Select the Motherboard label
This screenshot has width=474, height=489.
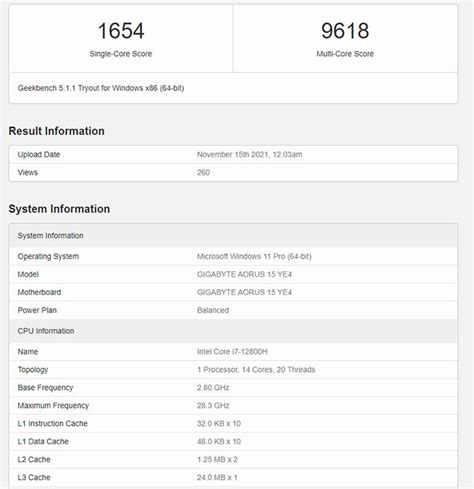[x=39, y=292]
